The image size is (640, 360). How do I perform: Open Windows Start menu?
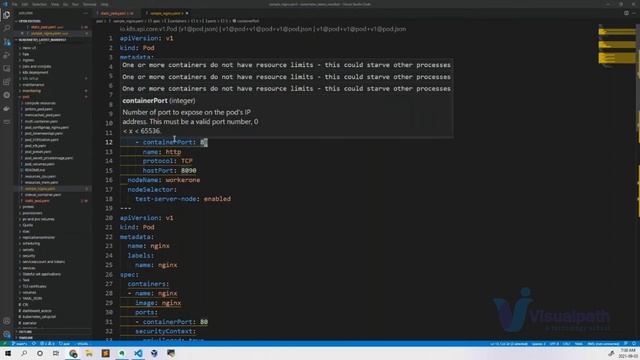8,353
